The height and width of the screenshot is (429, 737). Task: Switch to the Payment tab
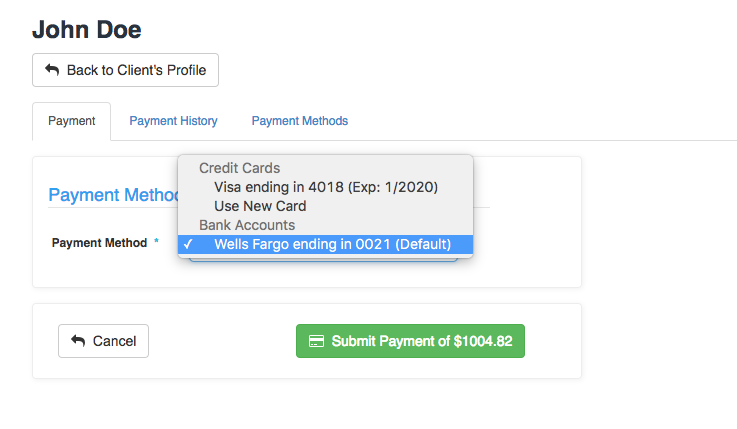pos(71,121)
